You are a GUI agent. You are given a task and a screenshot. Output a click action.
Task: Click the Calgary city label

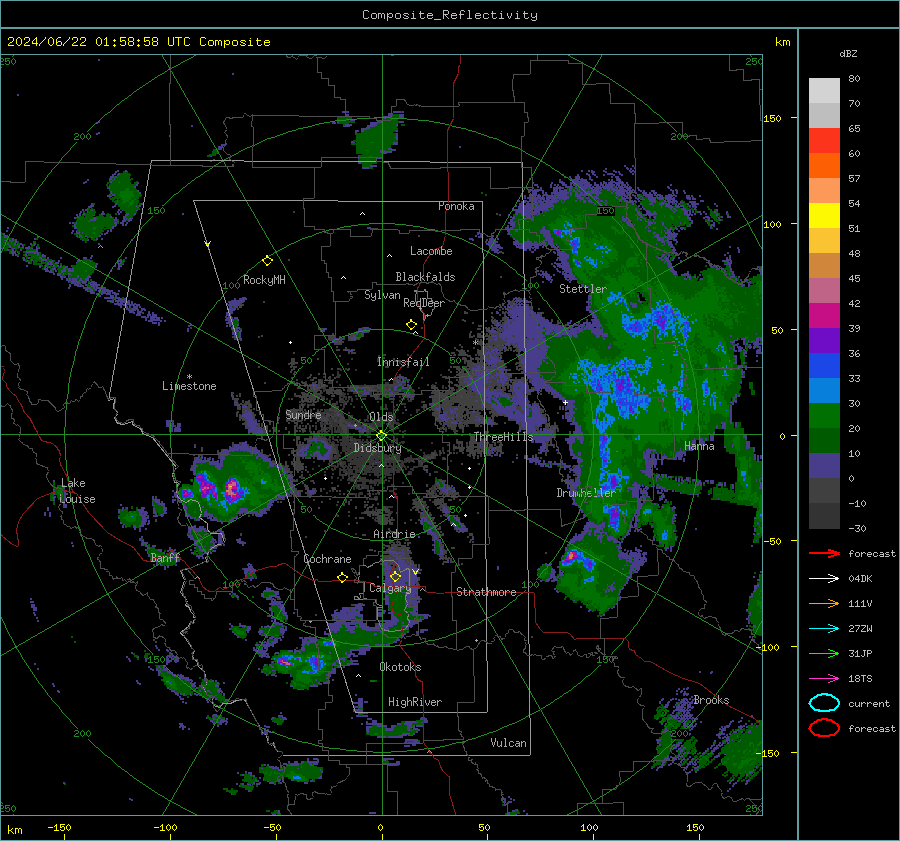[x=390, y=588]
